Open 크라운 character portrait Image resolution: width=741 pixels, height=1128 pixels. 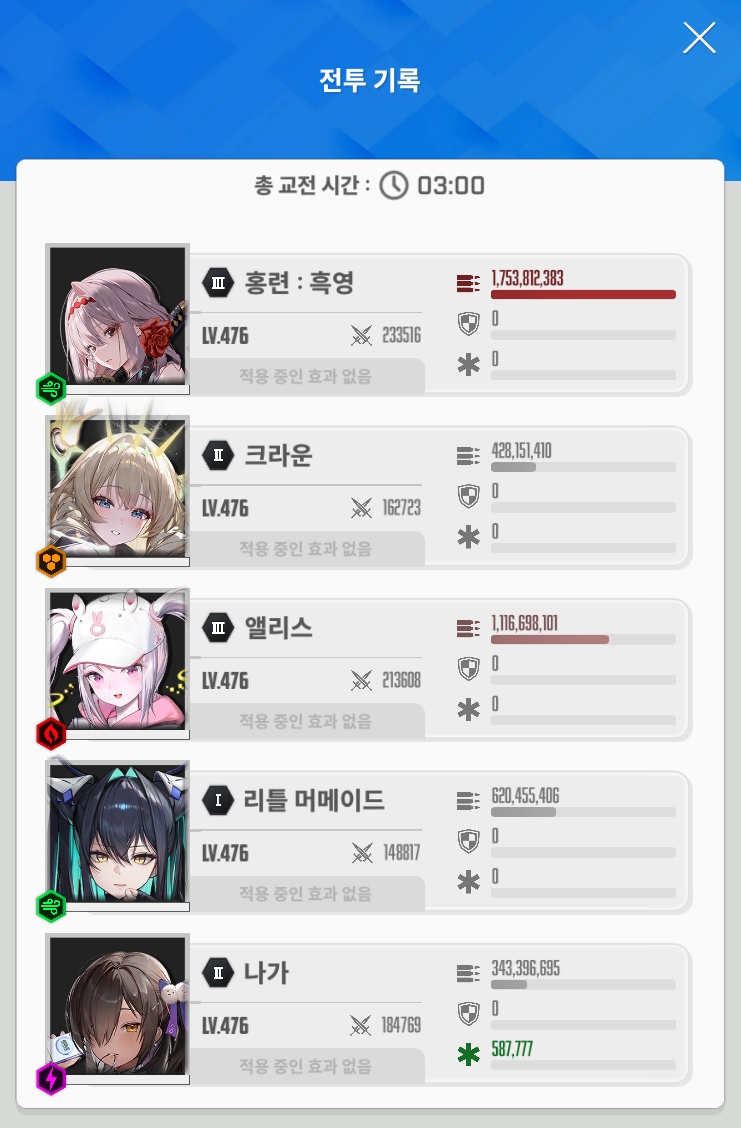[x=117, y=490]
